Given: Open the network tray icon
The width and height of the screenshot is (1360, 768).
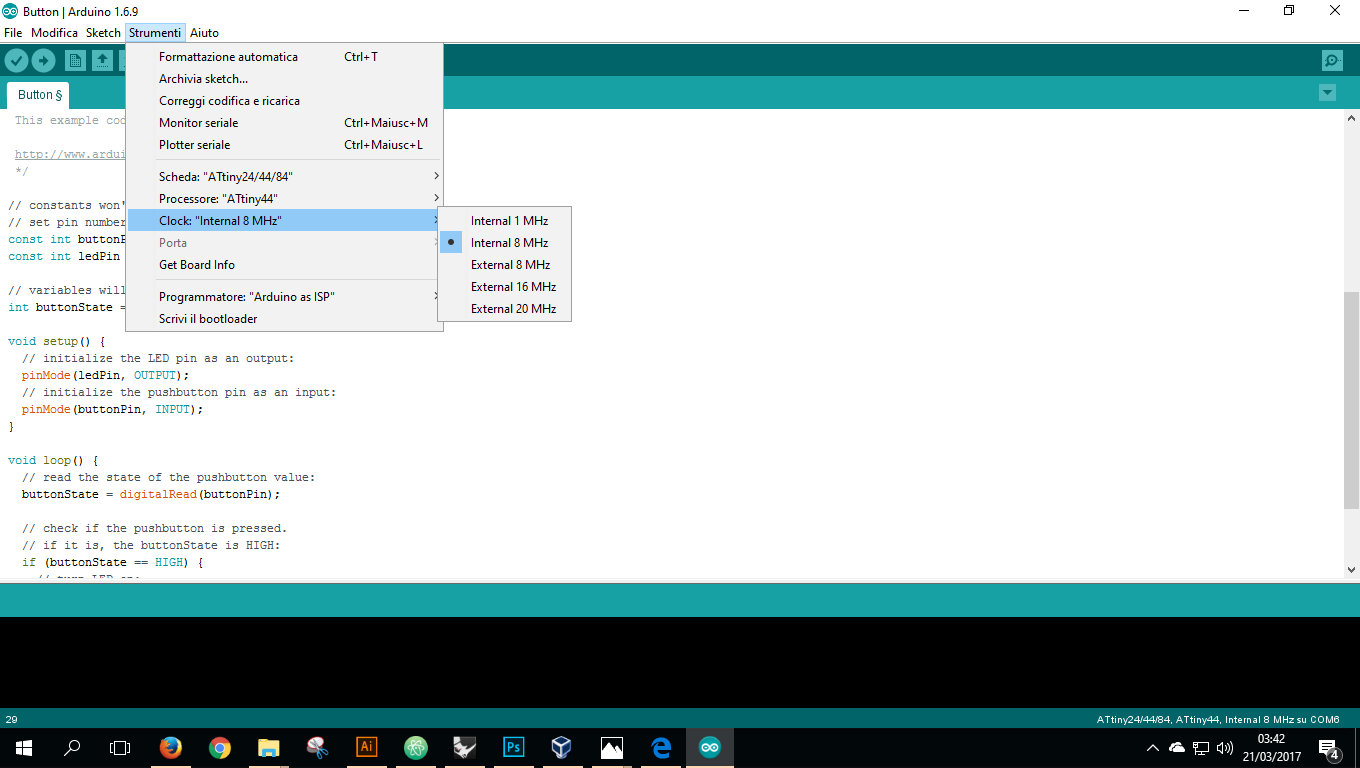Looking at the screenshot, I should click(1201, 747).
